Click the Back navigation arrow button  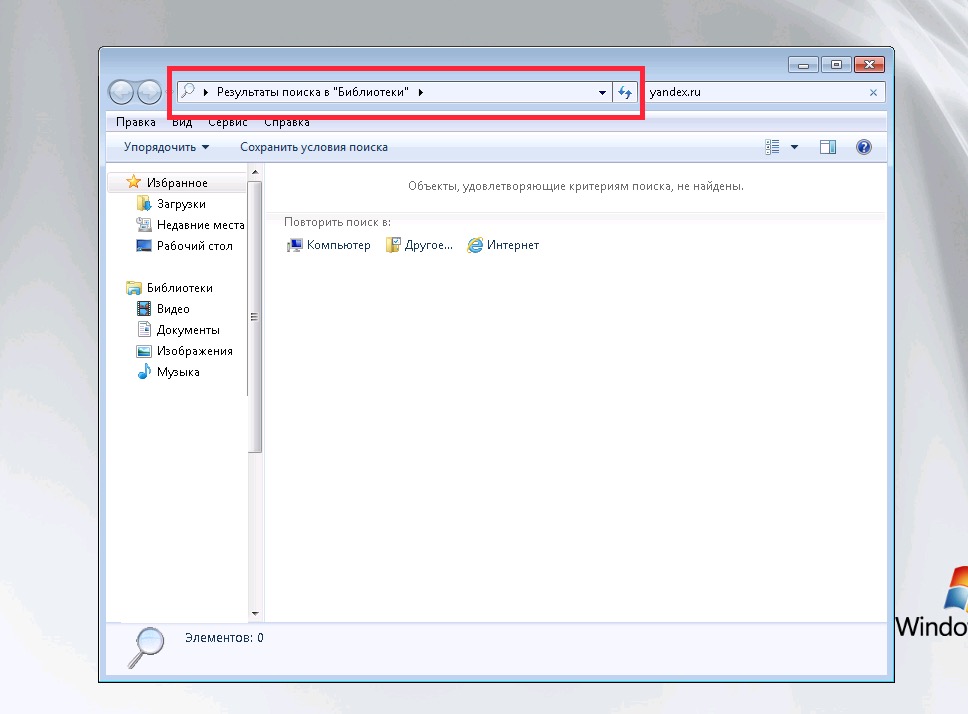coord(121,93)
